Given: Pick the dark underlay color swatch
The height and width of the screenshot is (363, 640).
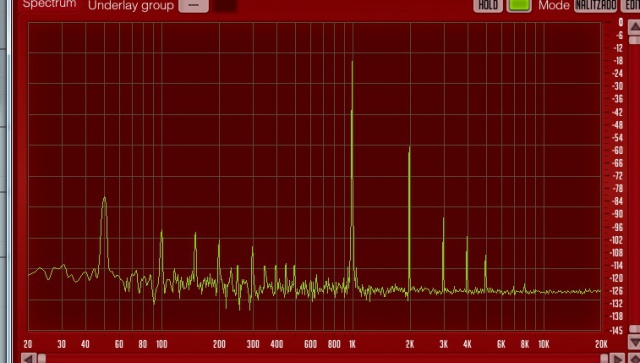Looking at the screenshot, I should (225, 5).
